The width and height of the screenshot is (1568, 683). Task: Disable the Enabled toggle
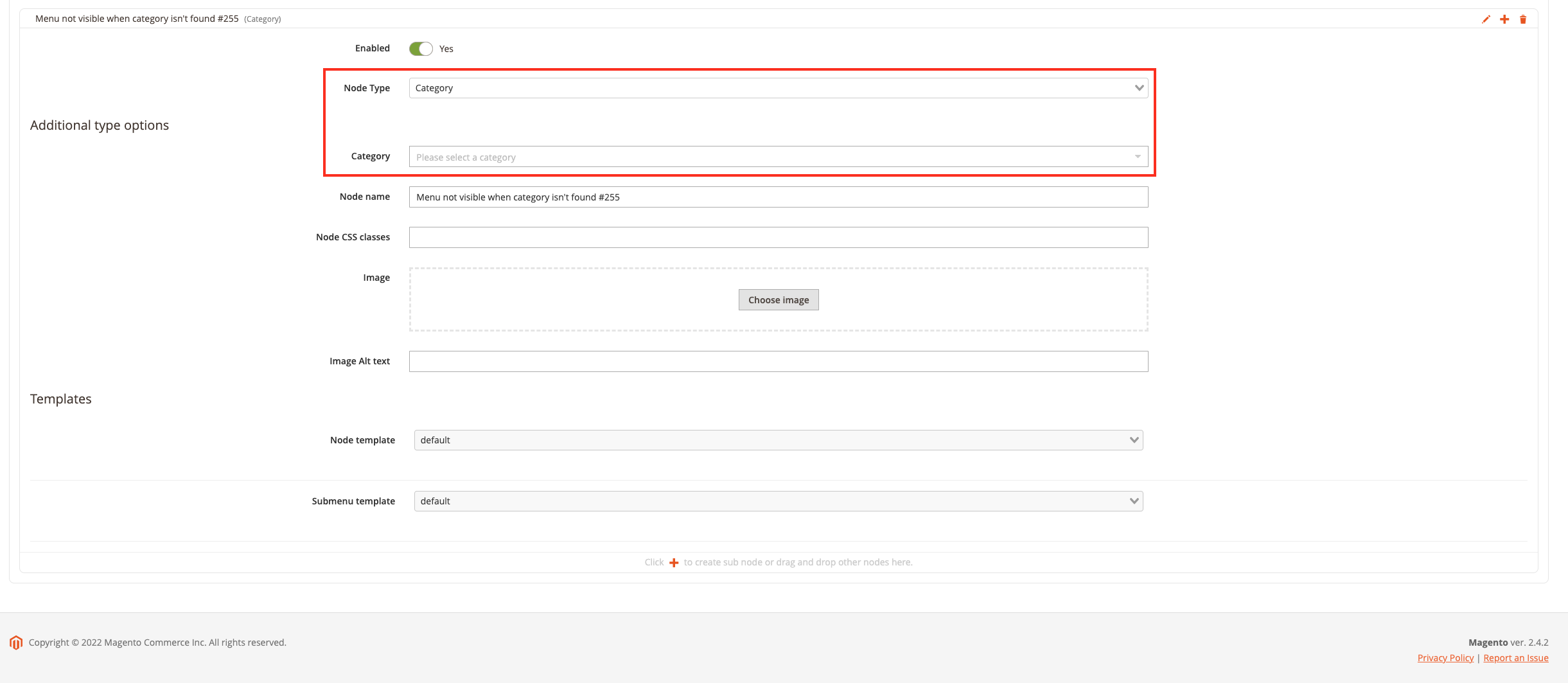point(420,48)
